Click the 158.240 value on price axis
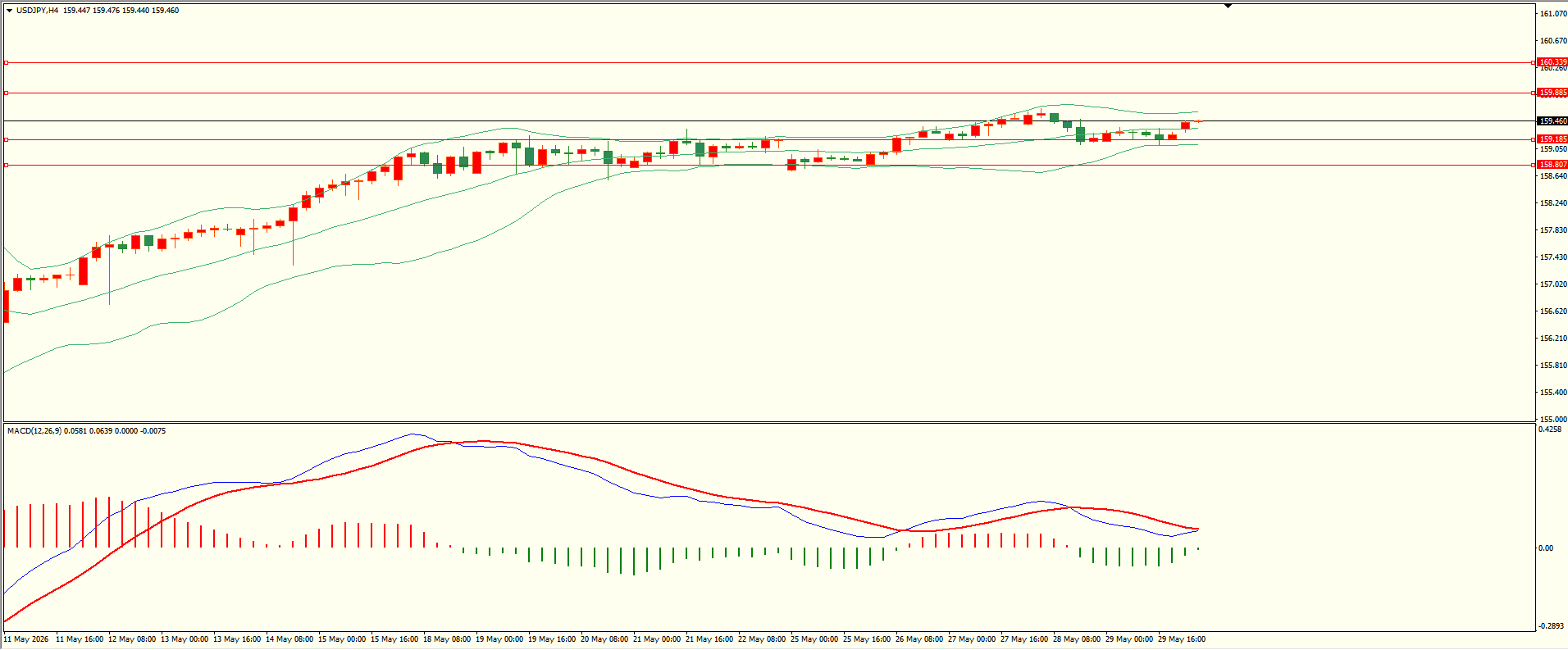 pos(1553,203)
